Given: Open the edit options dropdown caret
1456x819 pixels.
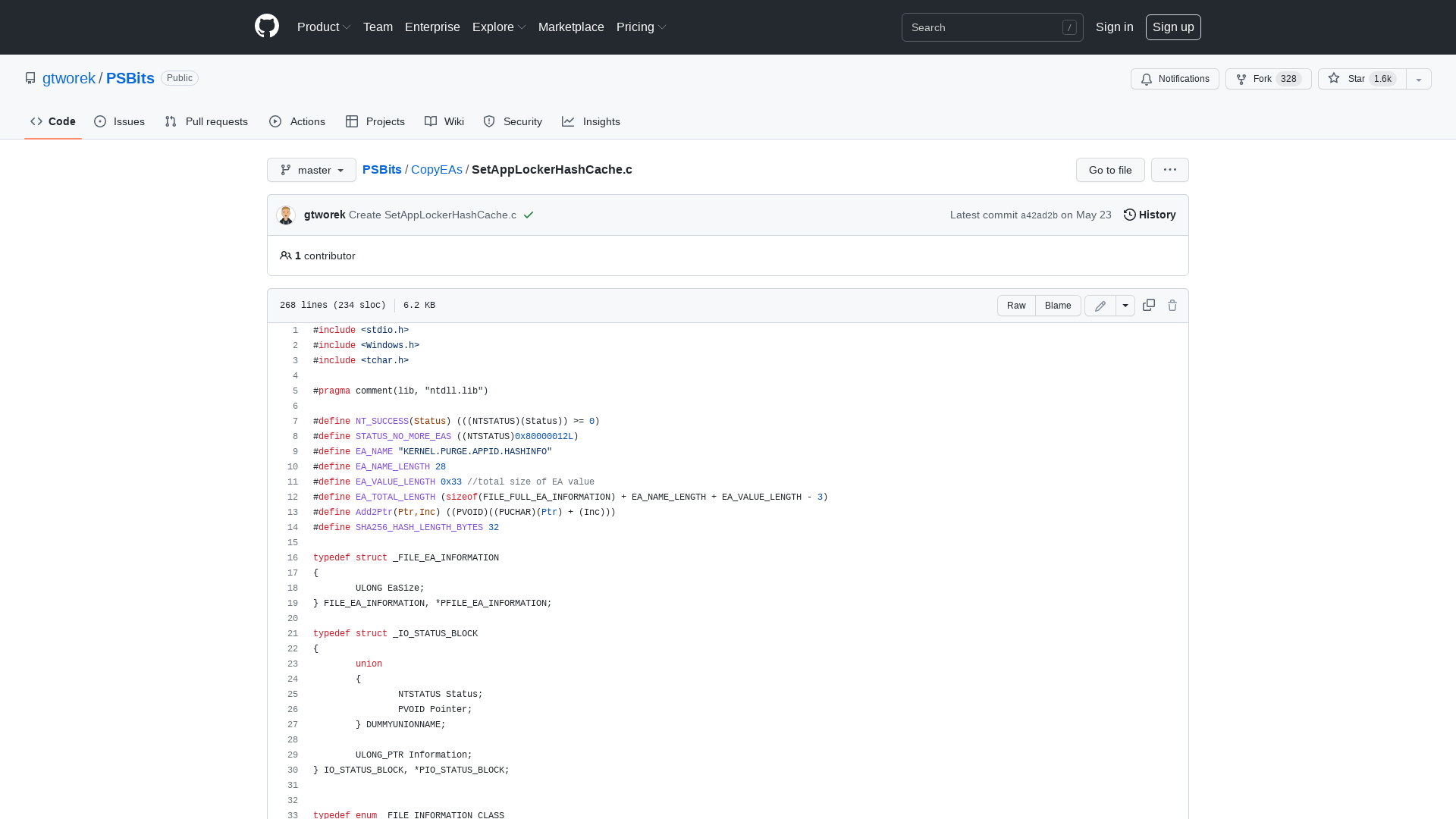Looking at the screenshot, I should pos(1125,306).
